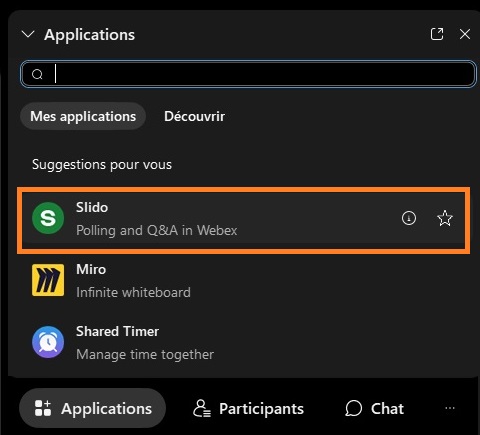Open Shared Timer Manage time together
480x435 pixels.
click(243, 343)
